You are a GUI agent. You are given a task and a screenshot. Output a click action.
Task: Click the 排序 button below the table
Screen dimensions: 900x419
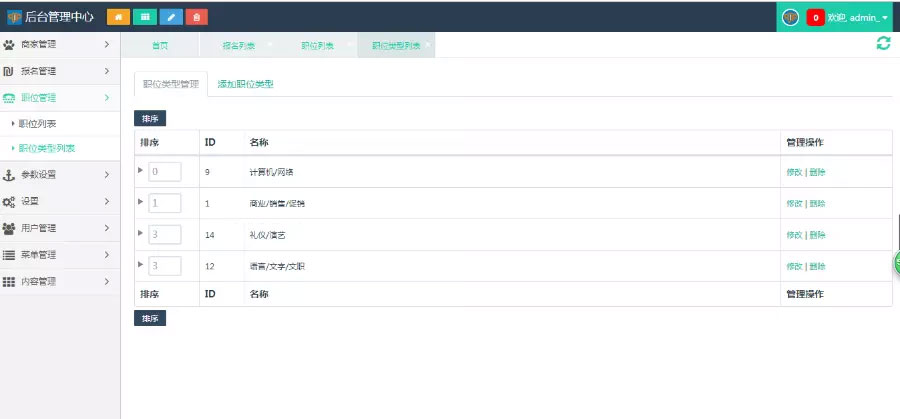point(150,318)
